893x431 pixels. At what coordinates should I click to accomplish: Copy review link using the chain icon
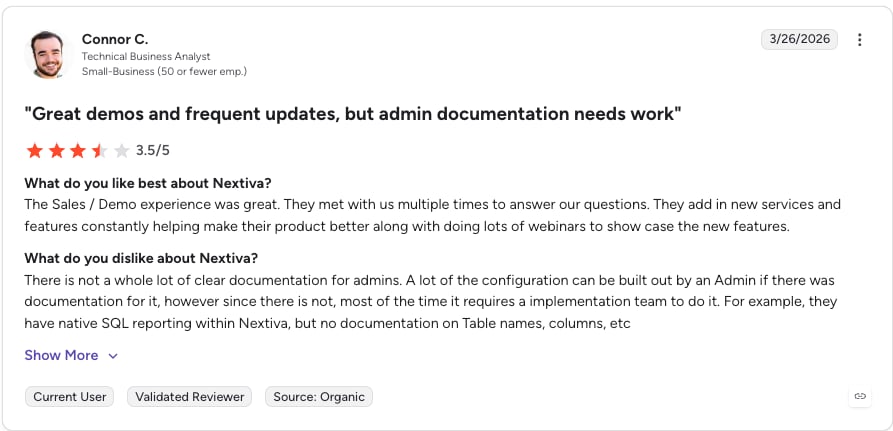coord(860,396)
